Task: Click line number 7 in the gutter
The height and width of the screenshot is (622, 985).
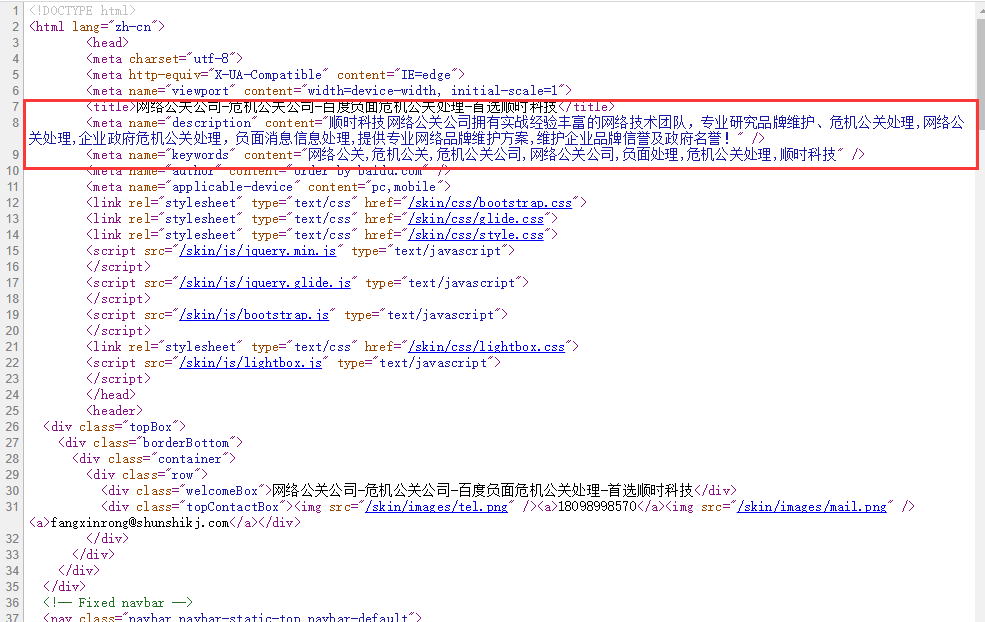Action: coord(15,107)
